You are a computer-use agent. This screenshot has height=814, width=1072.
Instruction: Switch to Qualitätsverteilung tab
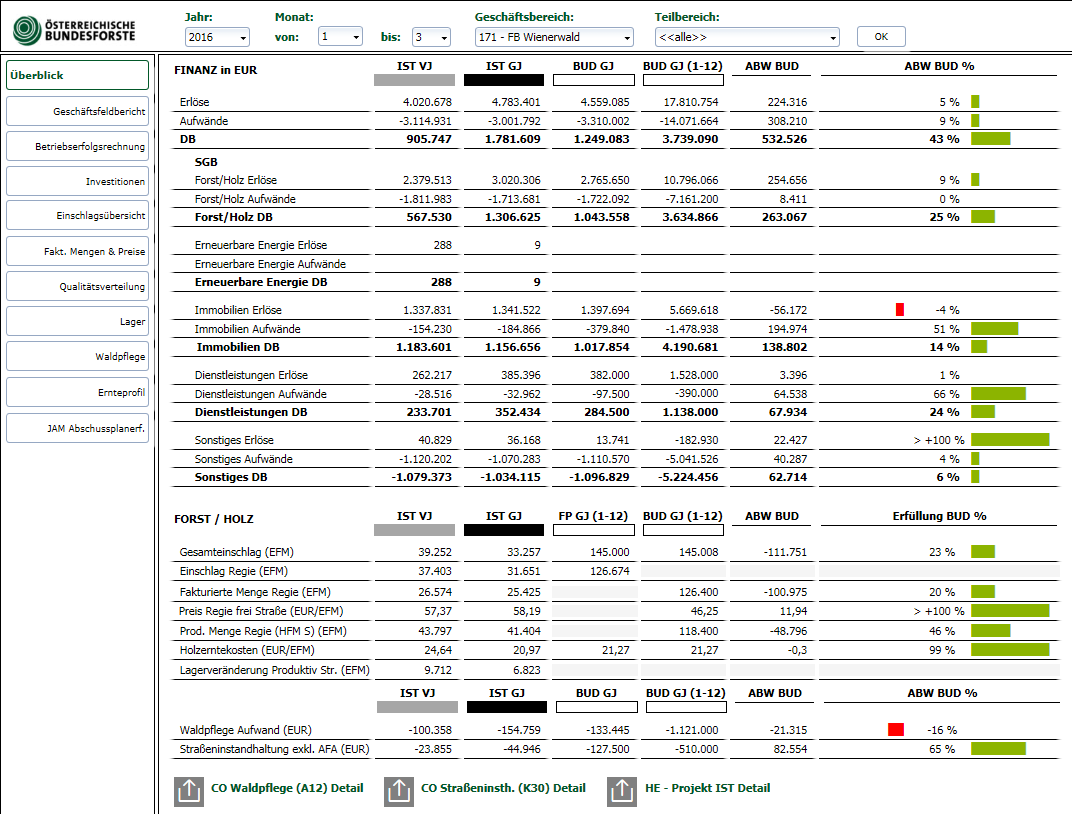click(77, 286)
